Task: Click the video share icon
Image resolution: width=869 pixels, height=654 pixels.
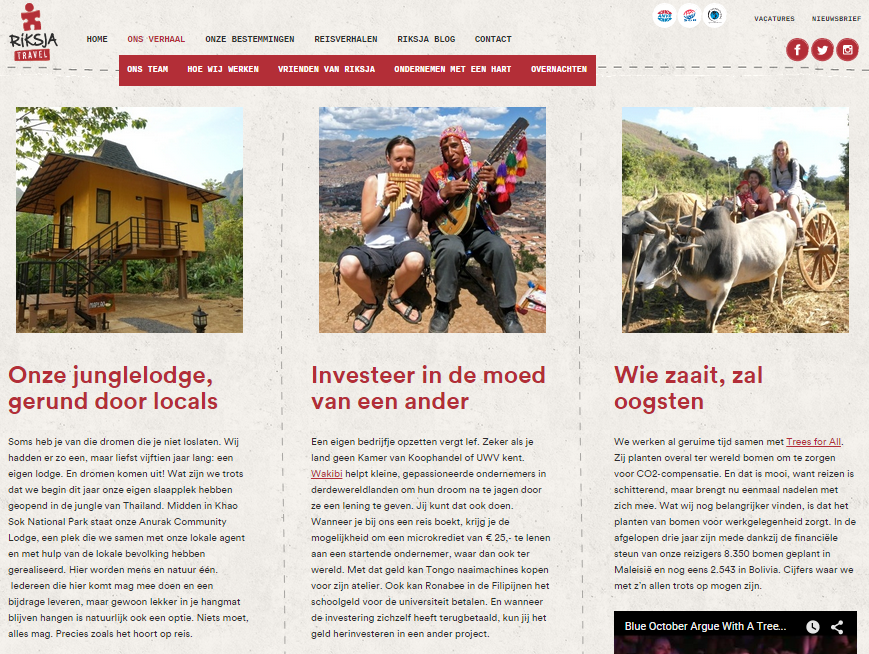Action: (x=837, y=627)
